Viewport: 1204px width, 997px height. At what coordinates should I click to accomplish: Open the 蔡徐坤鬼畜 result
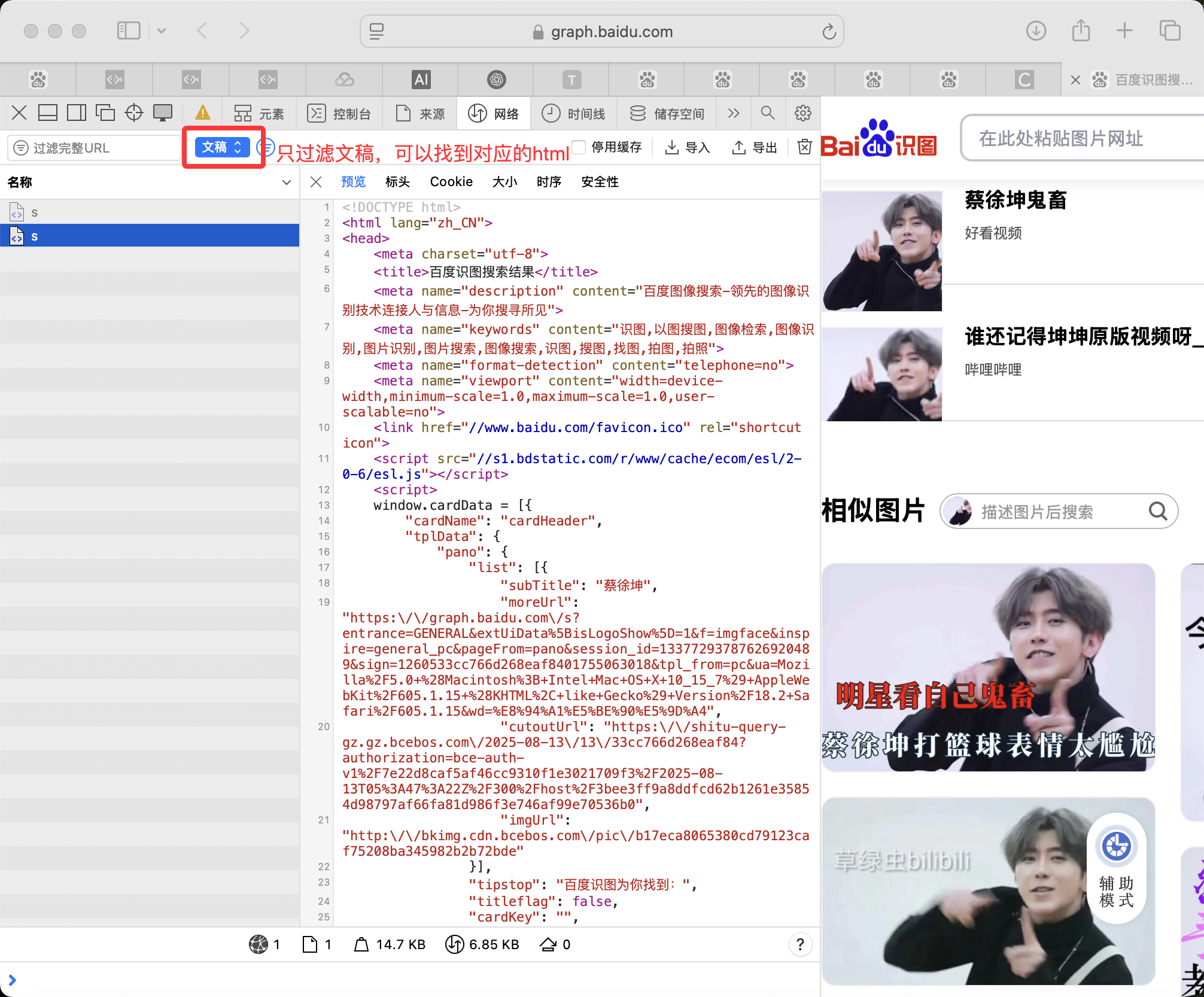tap(1016, 200)
